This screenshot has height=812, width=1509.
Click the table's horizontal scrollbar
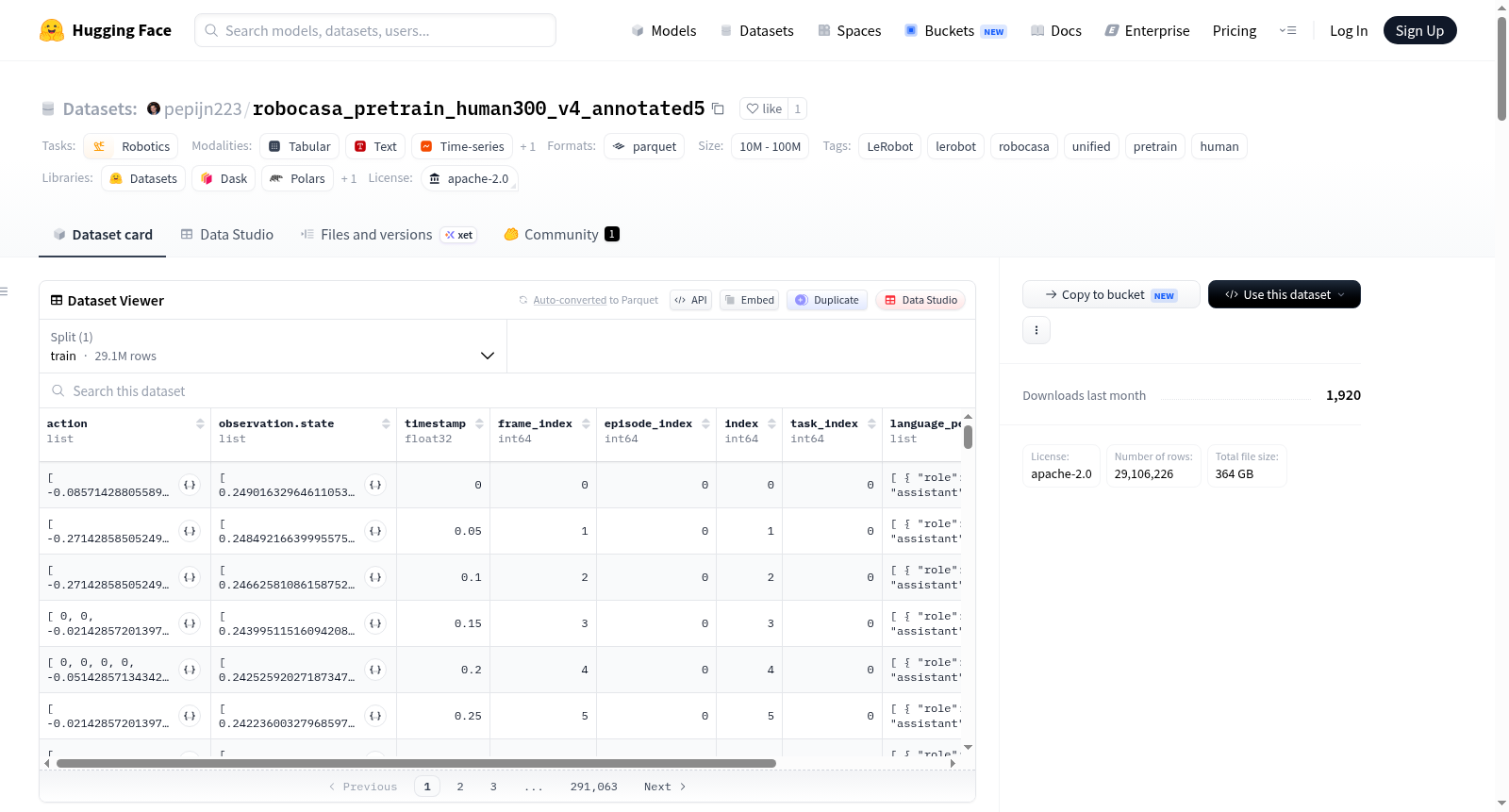coord(416,763)
